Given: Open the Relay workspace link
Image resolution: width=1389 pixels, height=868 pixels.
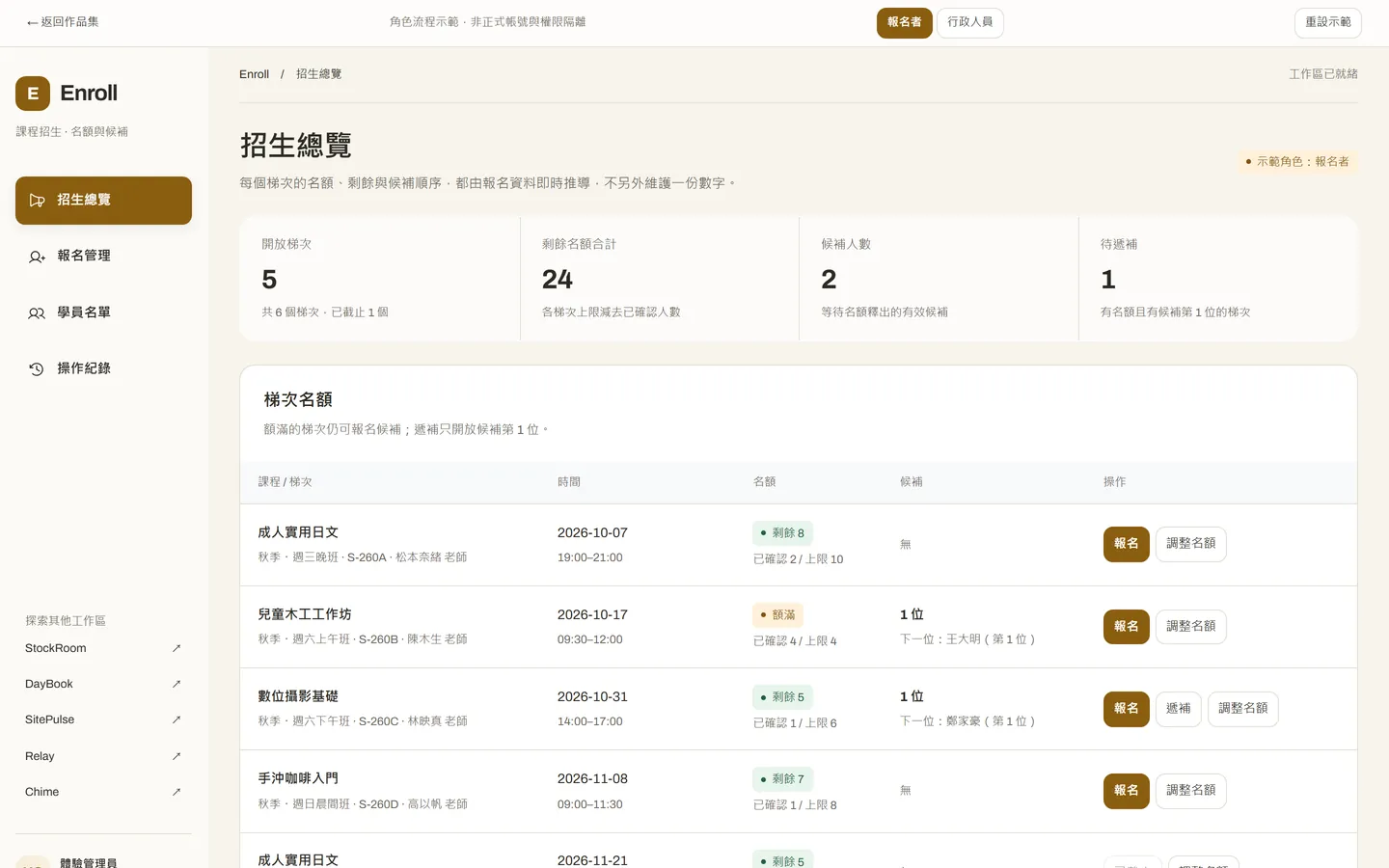Looking at the screenshot, I should (103, 756).
